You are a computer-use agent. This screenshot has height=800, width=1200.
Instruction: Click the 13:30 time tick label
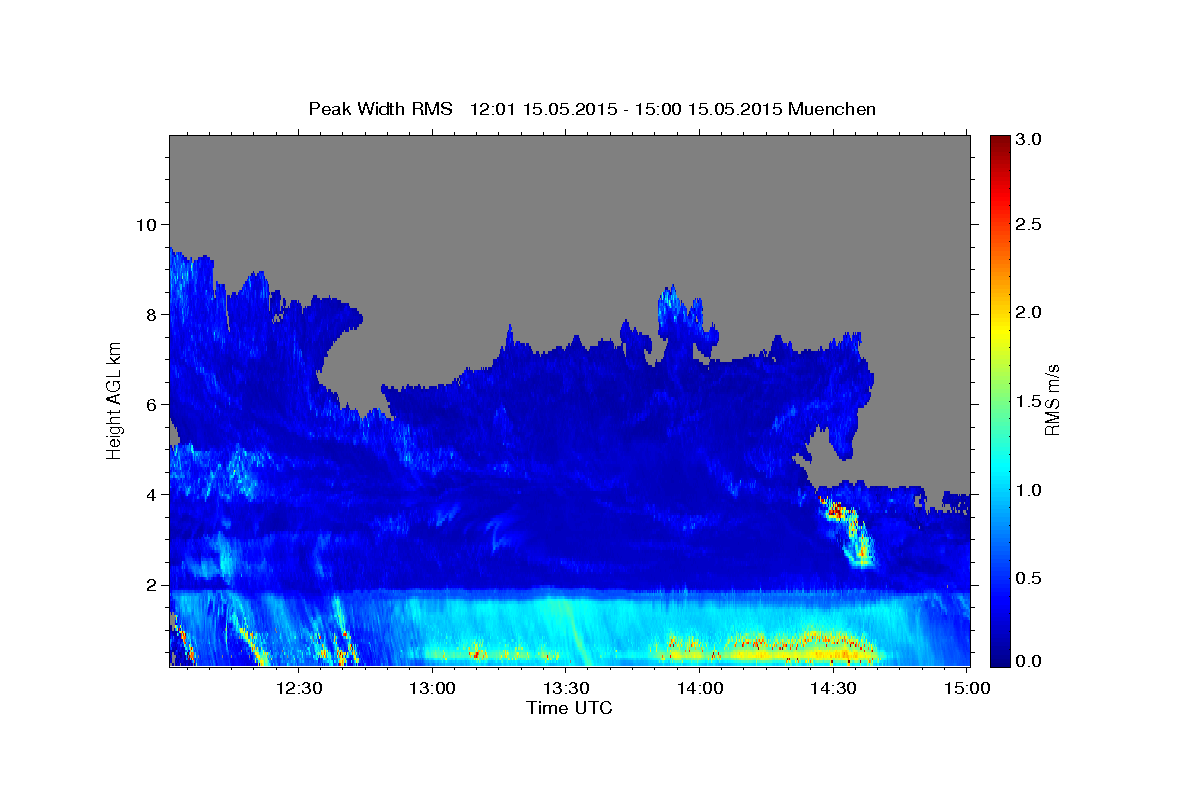pyautogui.click(x=566, y=688)
